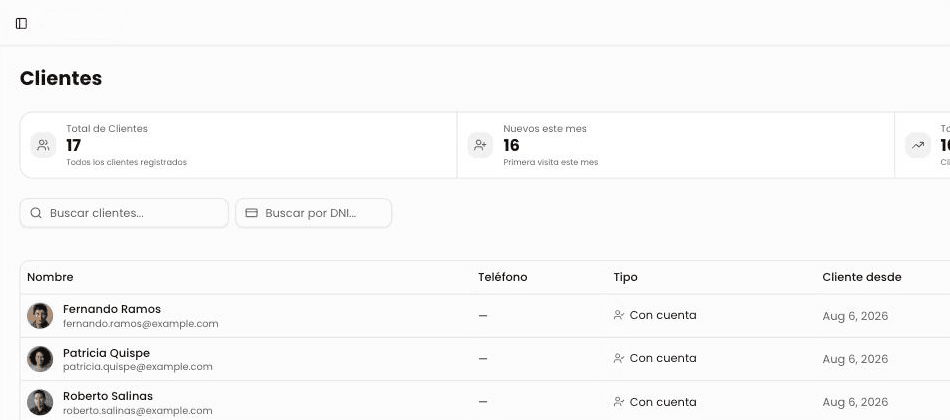Open Roberto Salinas client name
The width and height of the screenshot is (950, 420).
(x=108, y=396)
